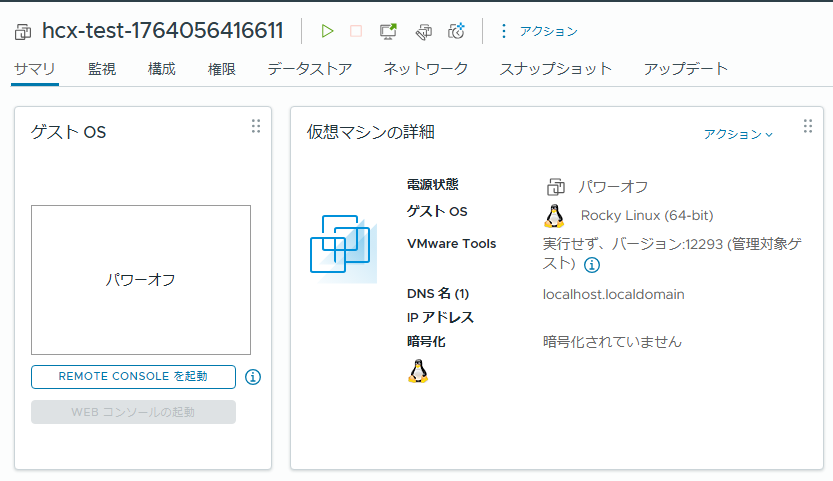Grab the 仮想マシンの詳細 card drag handle
833x481 pixels.
coord(808,126)
